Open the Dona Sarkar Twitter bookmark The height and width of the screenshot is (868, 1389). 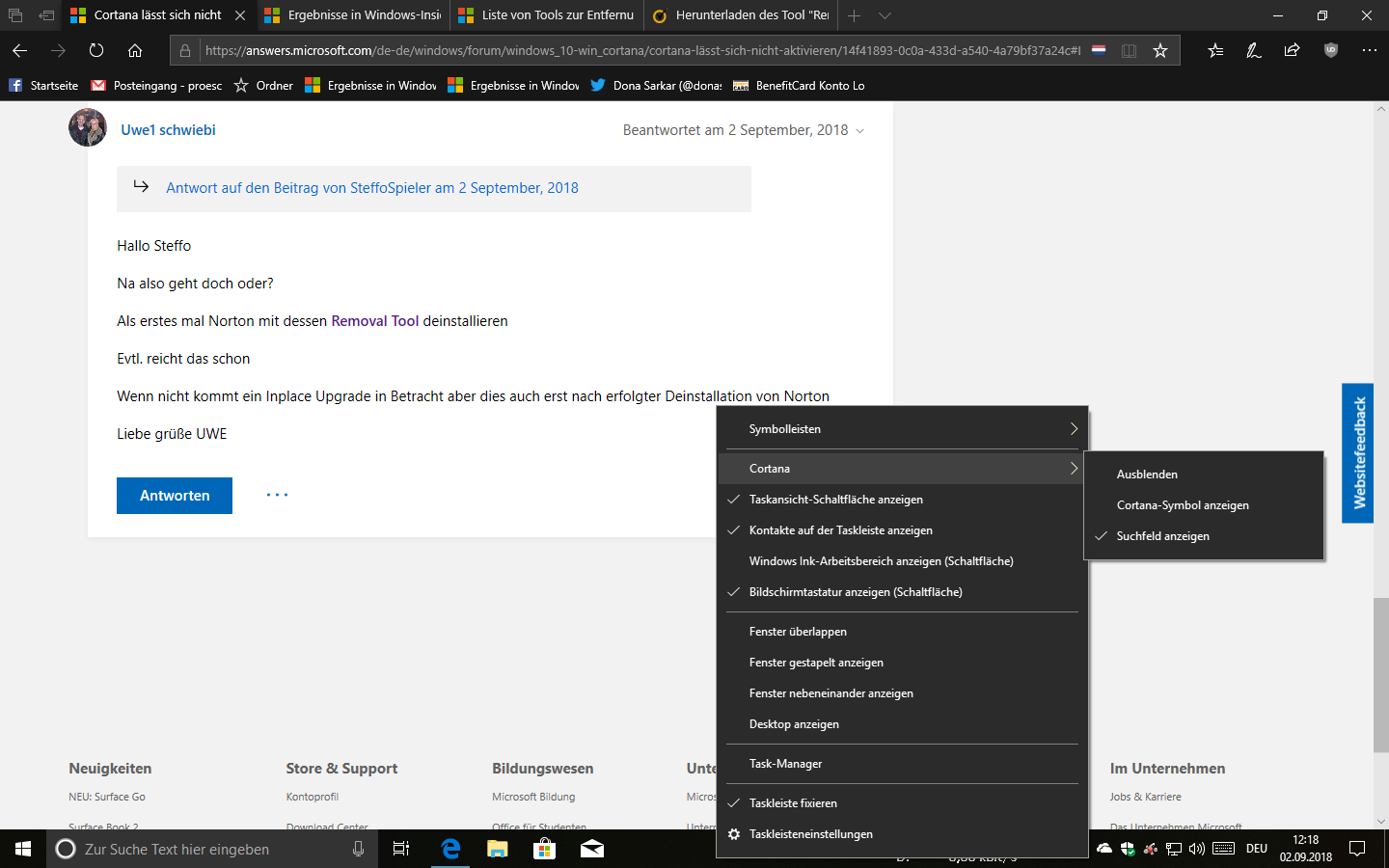click(656, 86)
